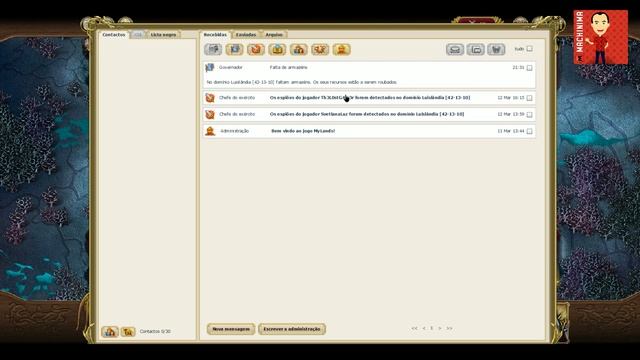The width and height of the screenshot is (640, 360).
Task: Click the 'Governador' sender name
Action: point(231,67)
